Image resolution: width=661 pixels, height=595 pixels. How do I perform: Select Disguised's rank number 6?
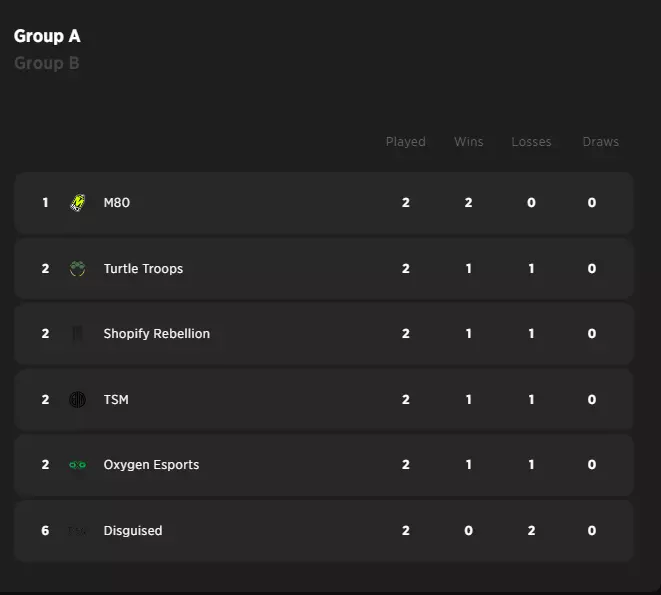[x=45, y=530]
